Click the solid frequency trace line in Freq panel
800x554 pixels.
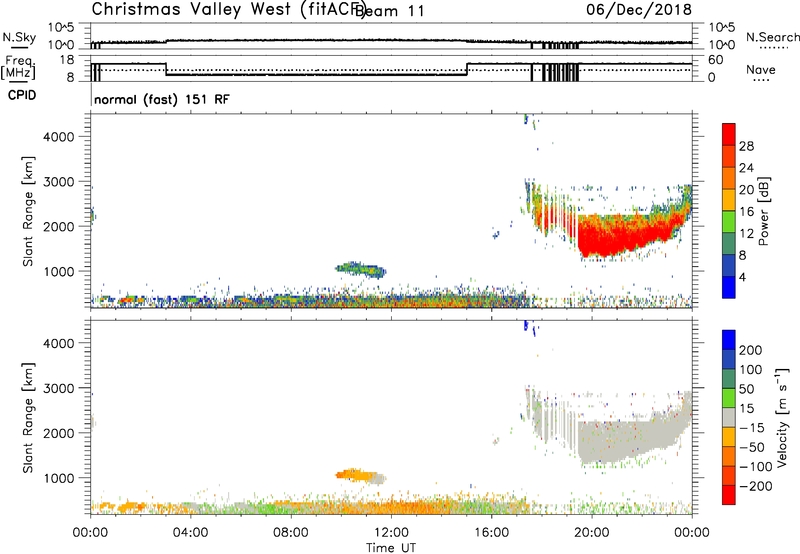(x=316, y=75)
